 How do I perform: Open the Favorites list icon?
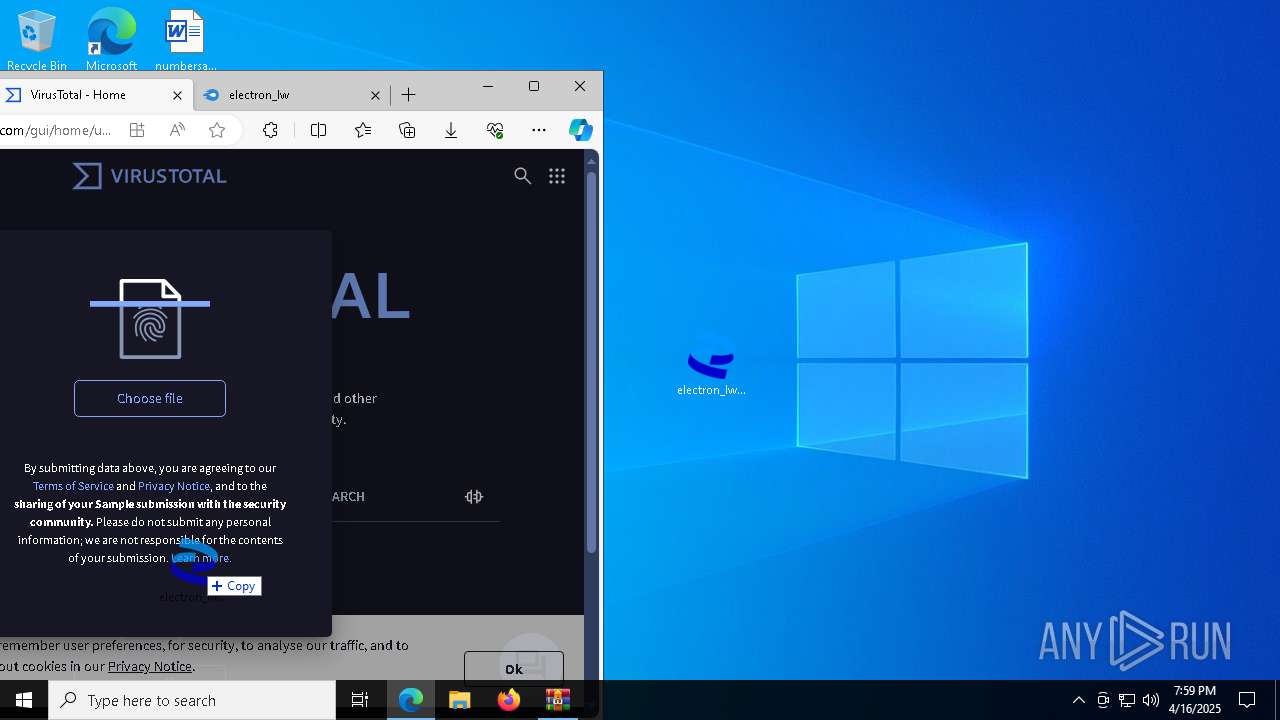[363, 130]
